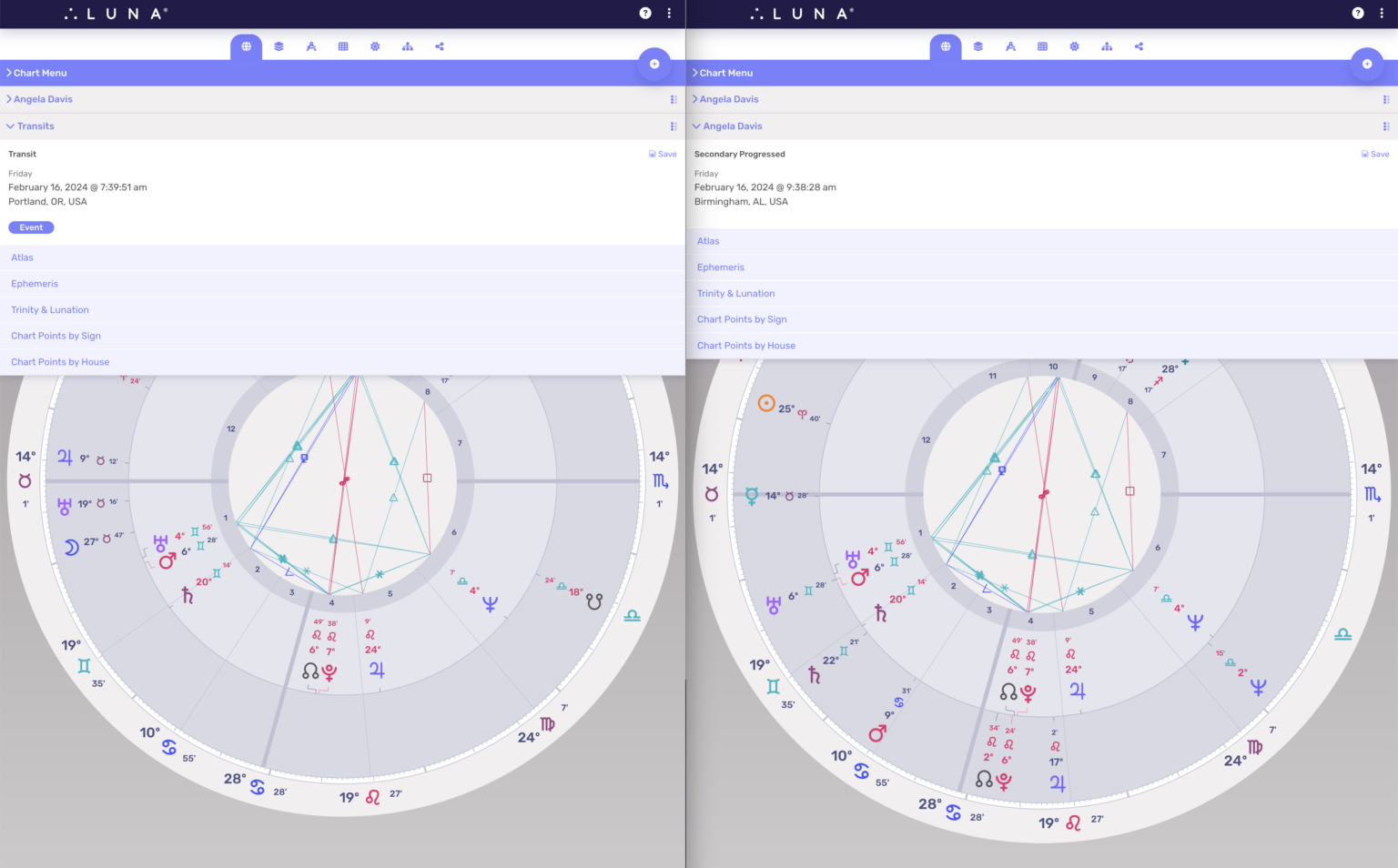Open the share icon in the toolbar
1398x868 pixels.
439,46
